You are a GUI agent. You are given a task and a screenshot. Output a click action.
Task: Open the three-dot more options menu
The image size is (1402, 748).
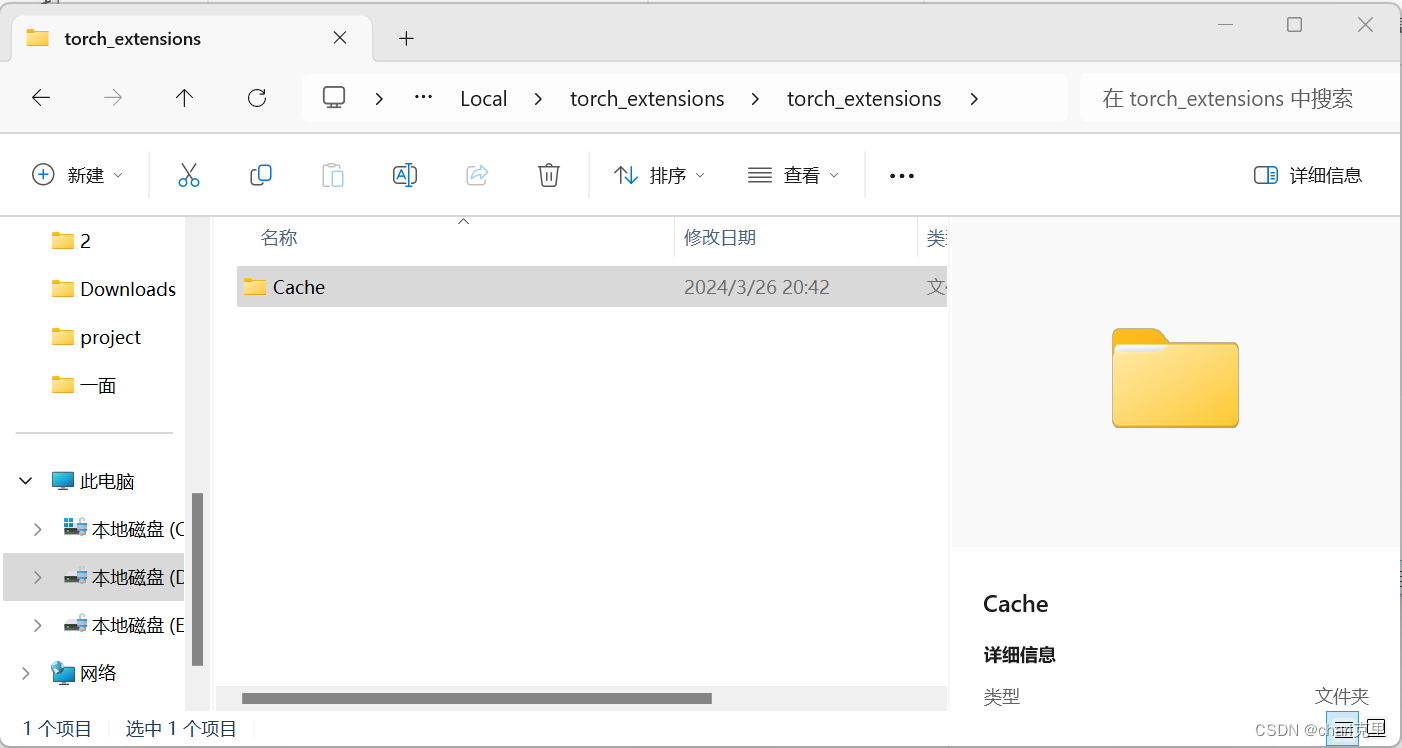coord(902,176)
